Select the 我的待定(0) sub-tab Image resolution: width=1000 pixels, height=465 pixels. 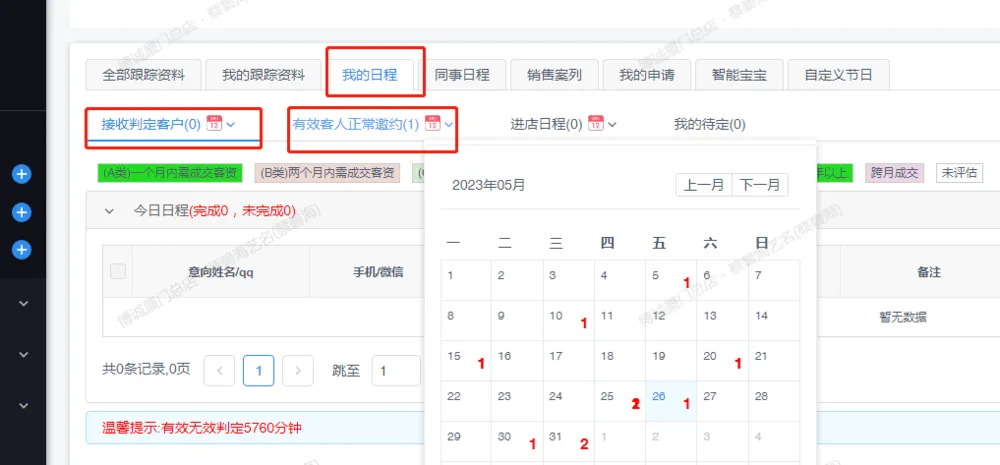click(x=709, y=124)
